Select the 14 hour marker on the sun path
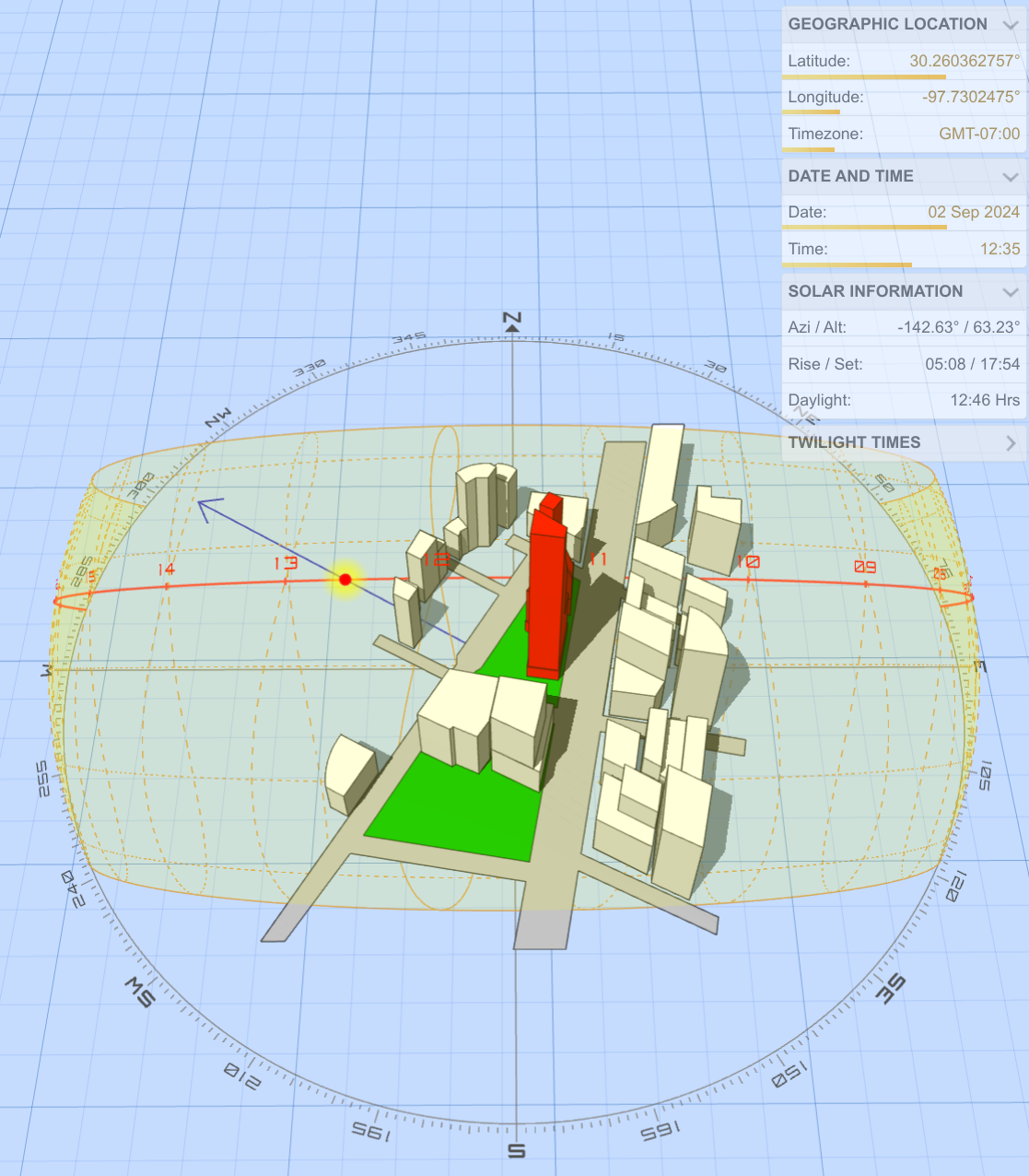 pyautogui.click(x=167, y=569)
